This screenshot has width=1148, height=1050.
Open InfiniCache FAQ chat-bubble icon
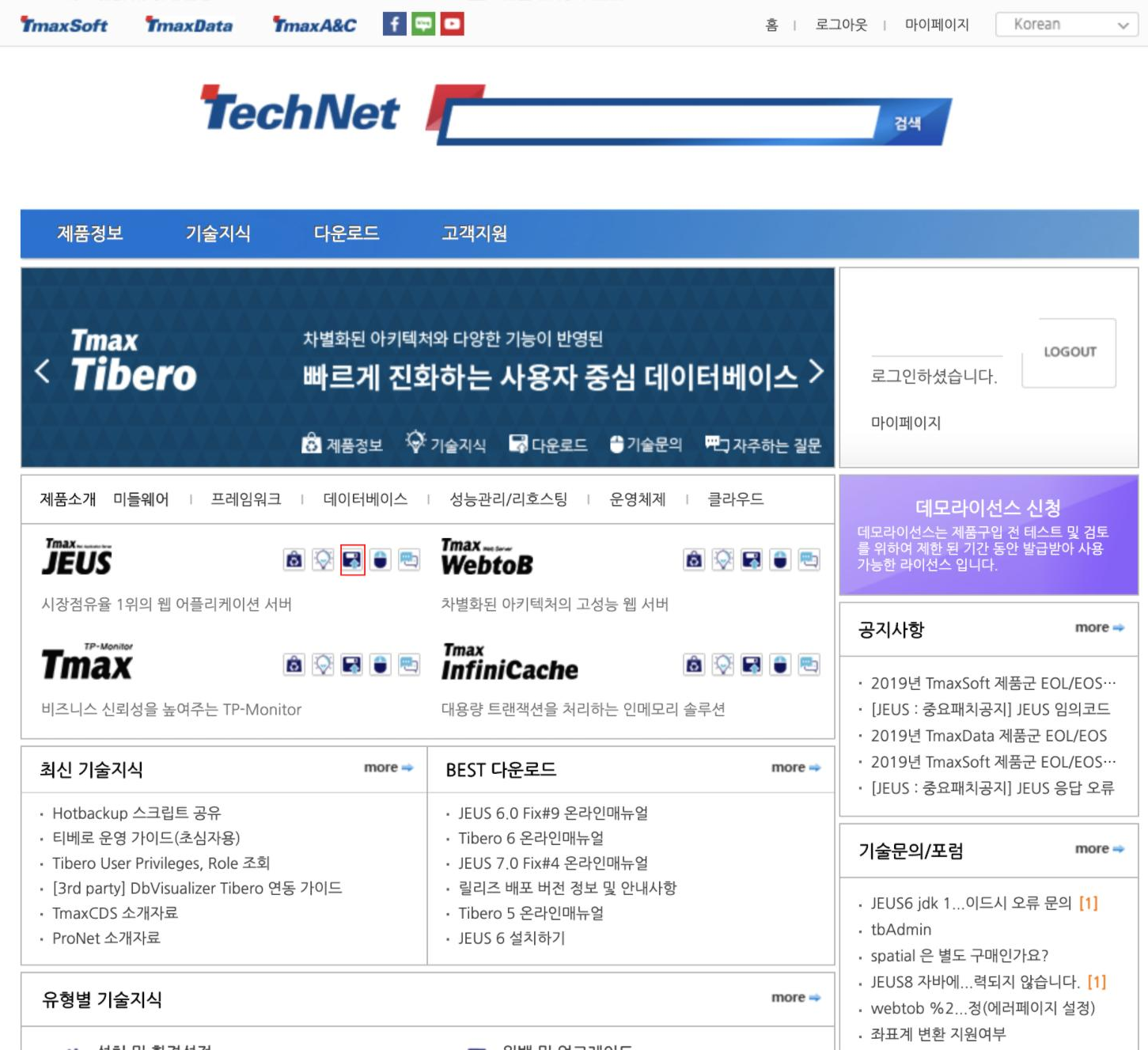pyautogui.click(x=809, y=664)
